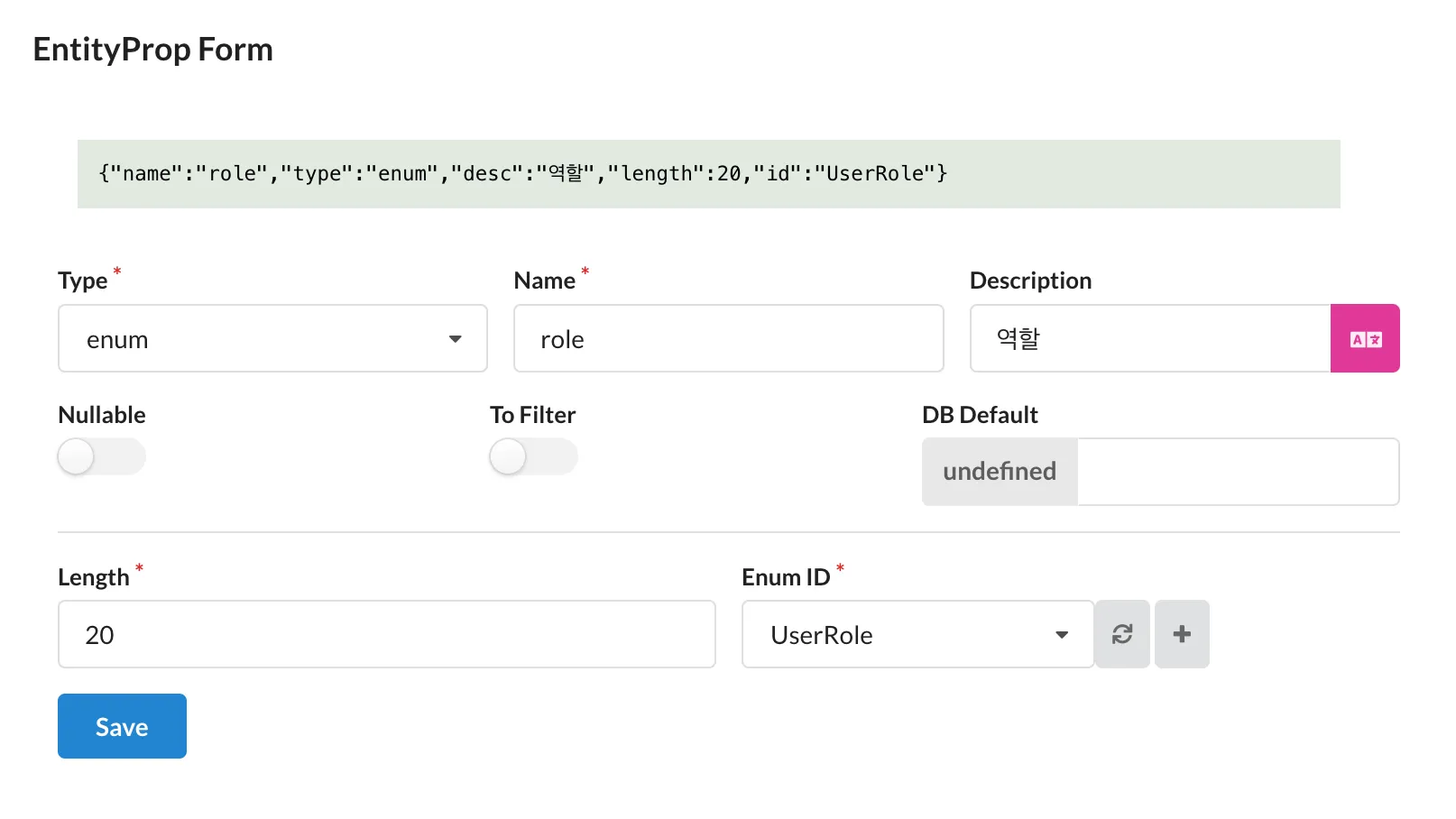The width and height of the screenshot is (1456, 819).
Task: Click the pink translate icon beside Description
Action: pos(1364,338)
